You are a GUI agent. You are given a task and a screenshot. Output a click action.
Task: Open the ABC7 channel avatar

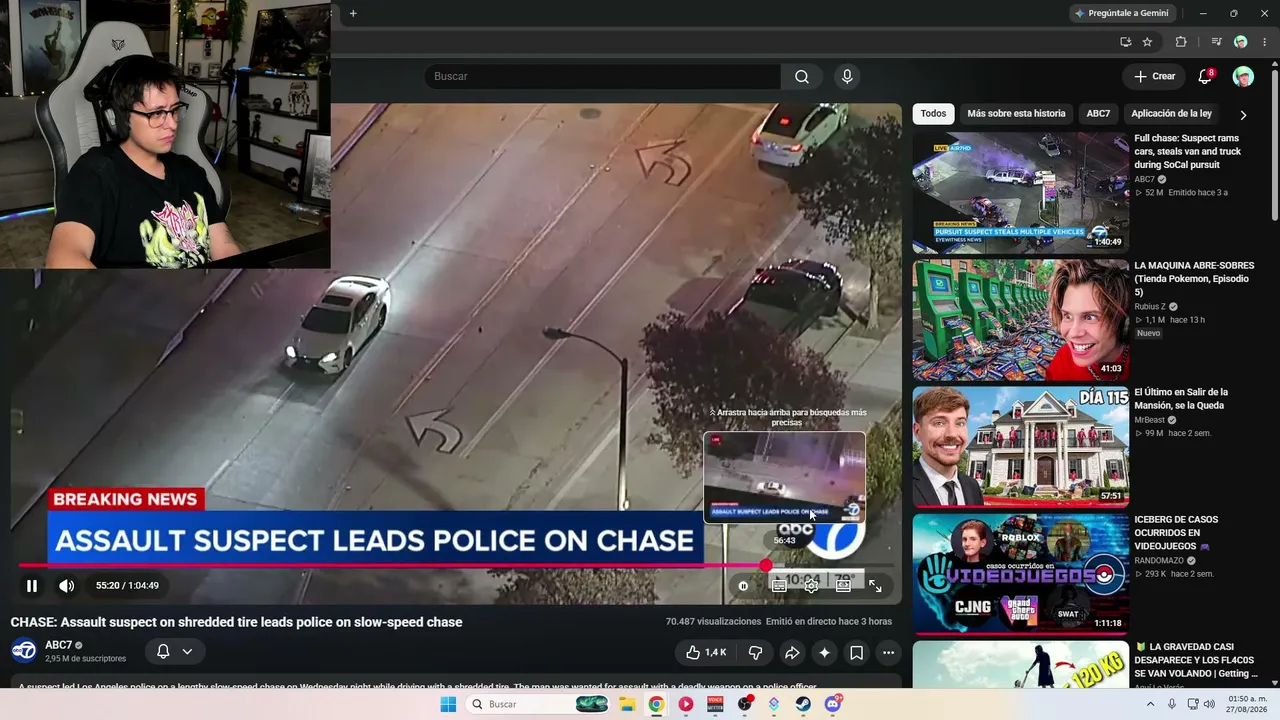pyautogui.click(x=24, y=651)
